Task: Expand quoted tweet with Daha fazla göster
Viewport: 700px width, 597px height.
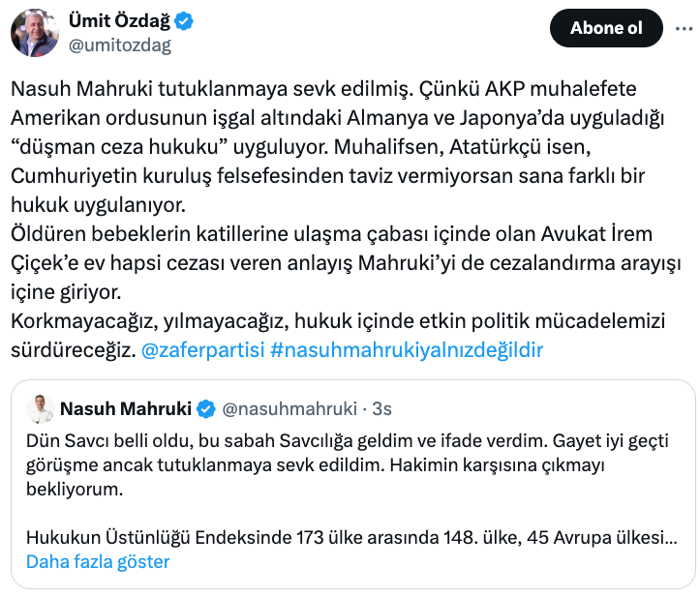Action: pos(98,562)
